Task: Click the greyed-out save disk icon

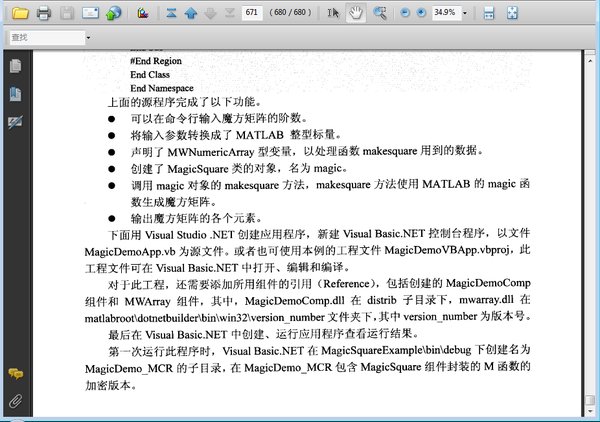Action: (x=67, y=13)
